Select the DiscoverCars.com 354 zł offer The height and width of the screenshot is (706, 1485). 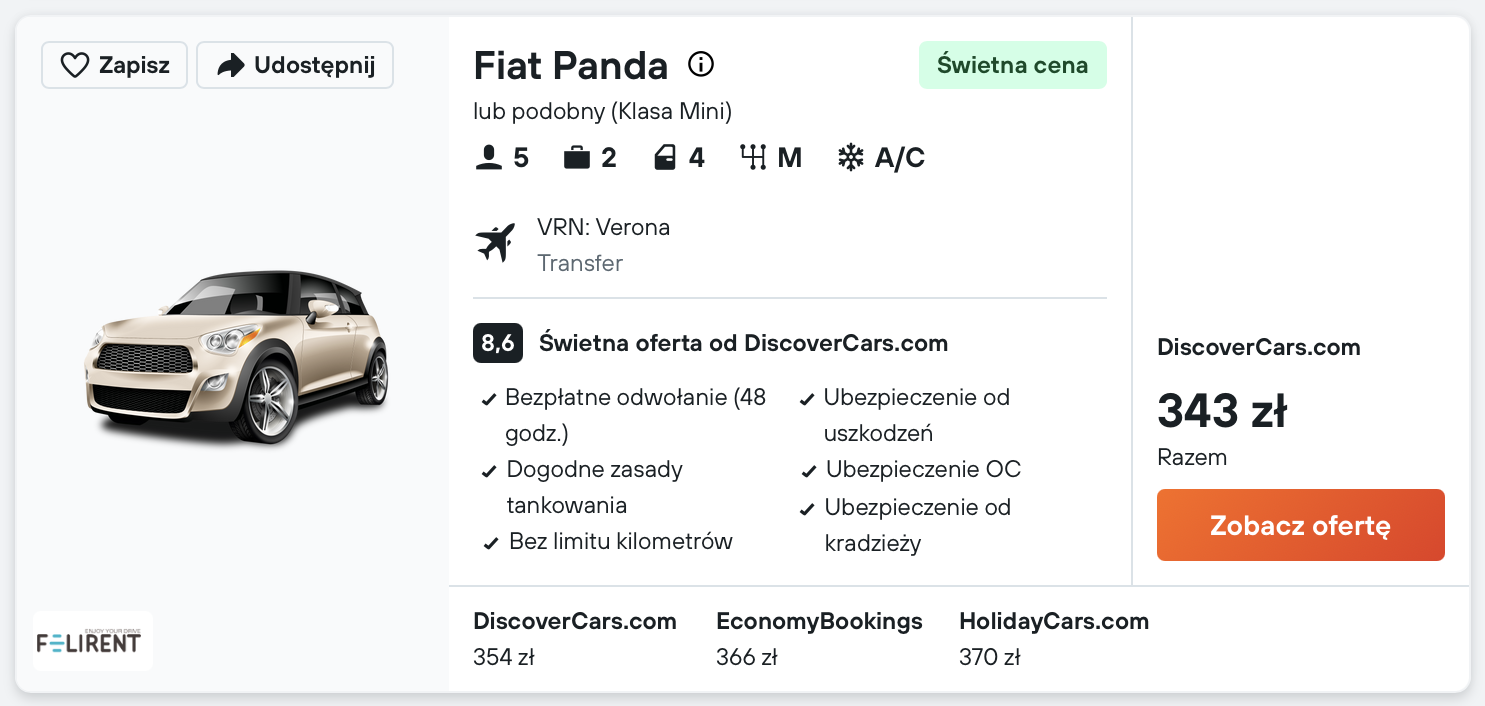tap(575, 638)
